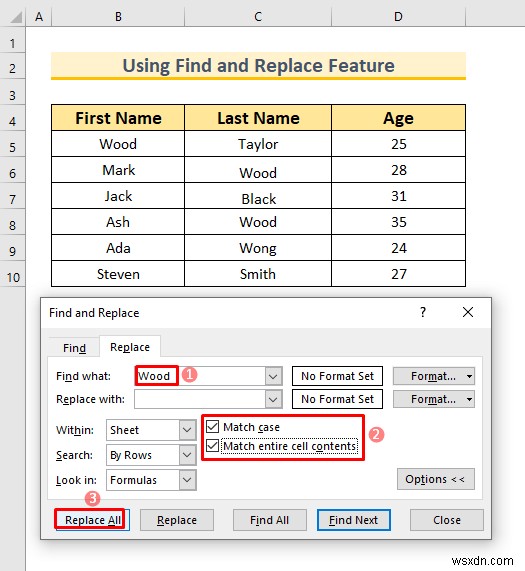
Task: Click the Find Next button
Action: tap(354, 520)
